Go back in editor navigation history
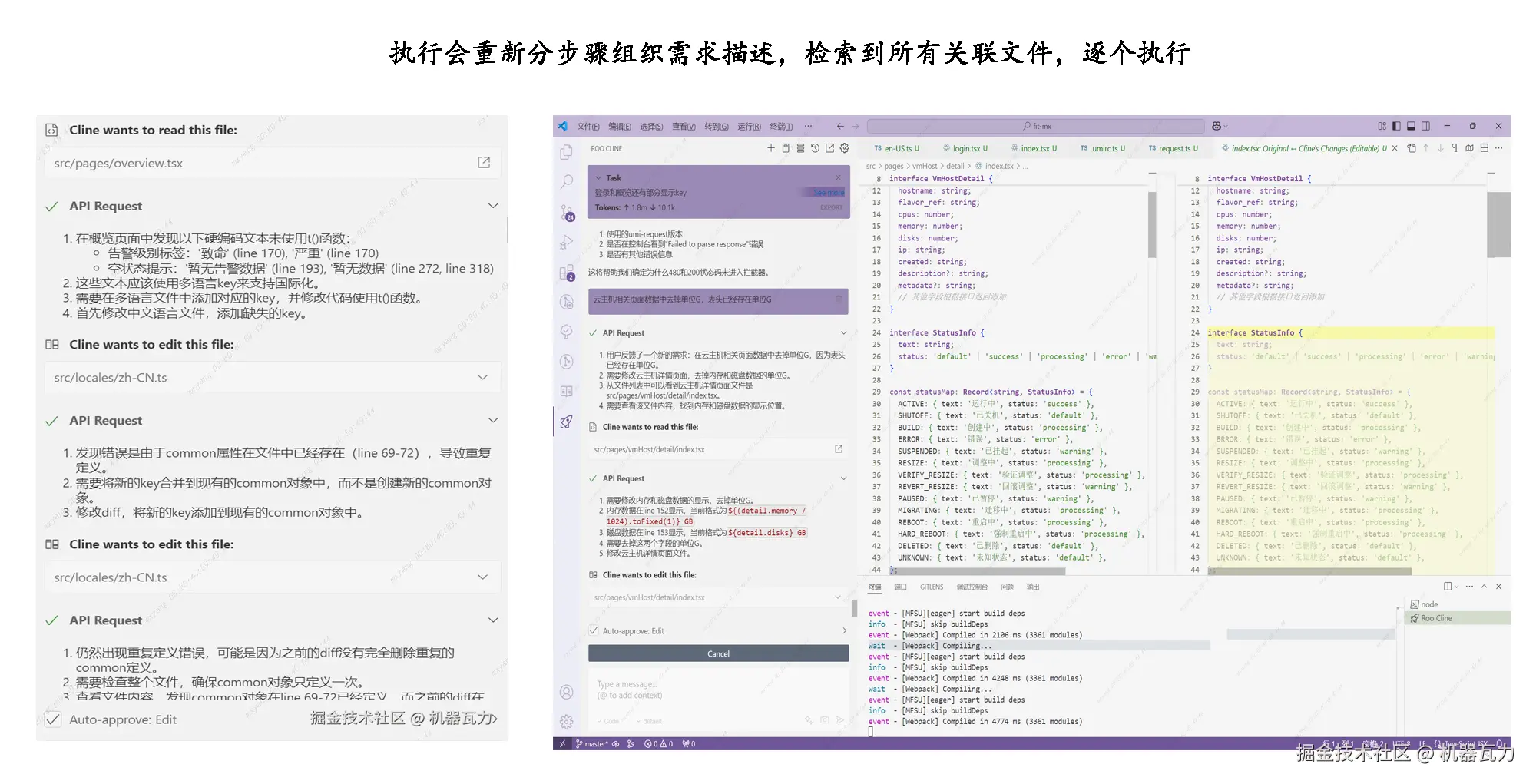Image resolution: width=1536 pixels, height=784 pixels. 840,126
